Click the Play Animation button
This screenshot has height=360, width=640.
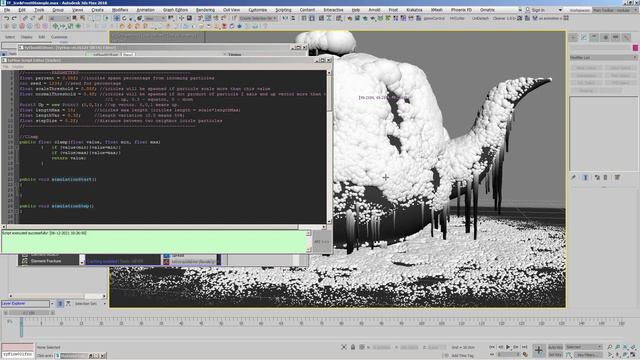tap(508, 347)
